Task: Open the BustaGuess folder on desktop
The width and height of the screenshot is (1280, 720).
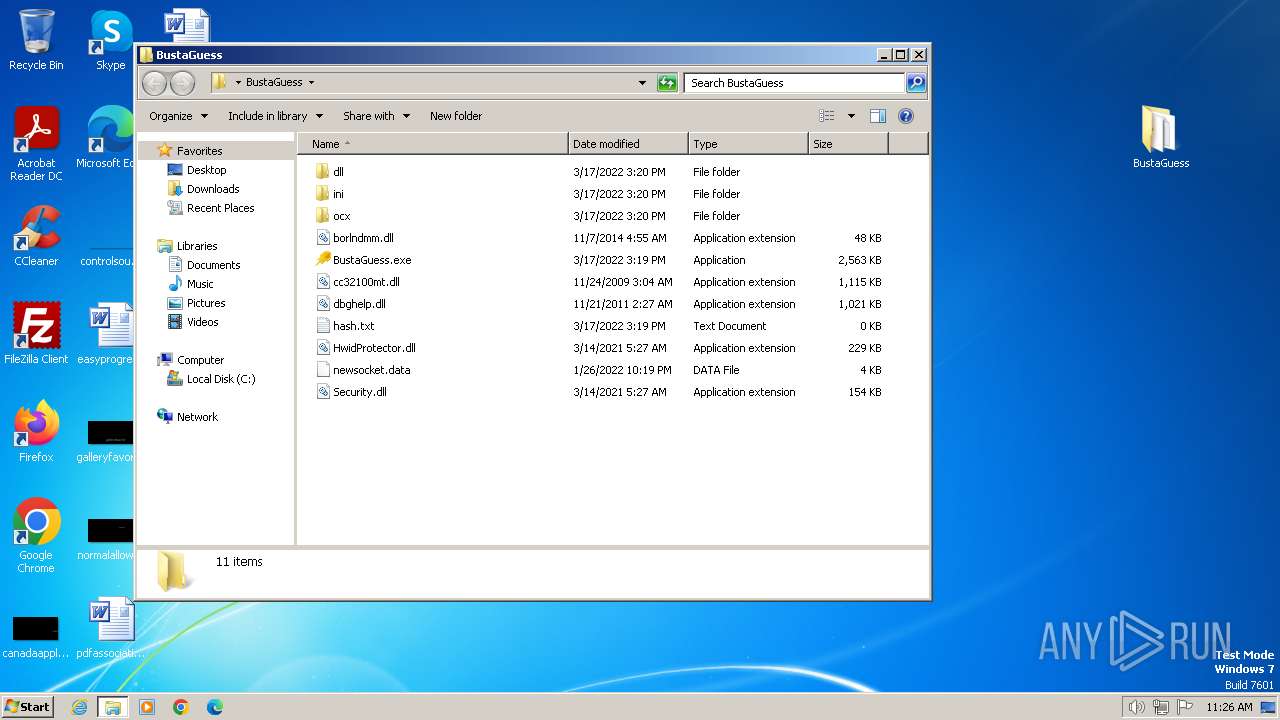Action: 1160,137
